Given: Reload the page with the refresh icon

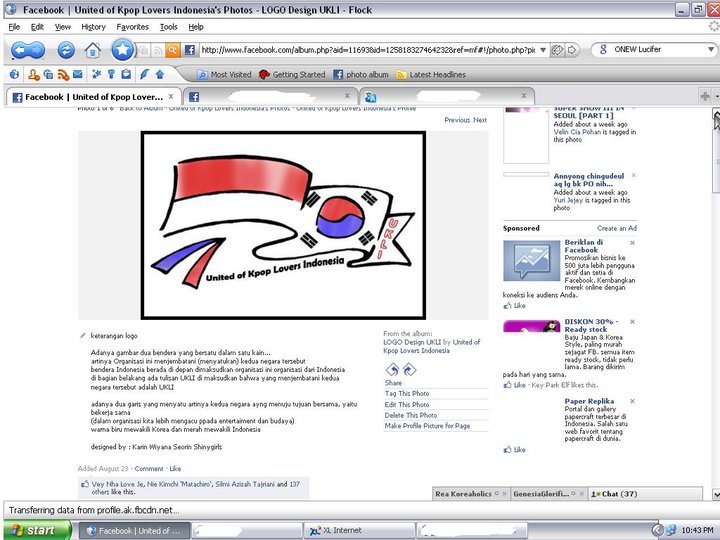Looking at the screenshot, I should (66, 50).
